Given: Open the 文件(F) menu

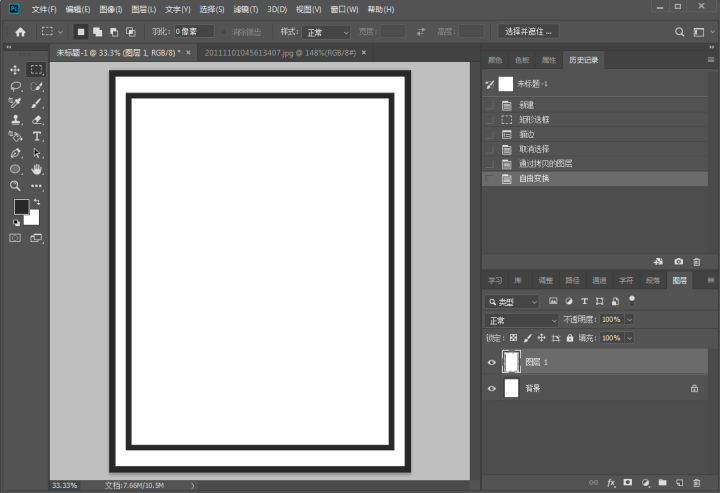Looking at the screenshot, I should [x=44, y=9].
